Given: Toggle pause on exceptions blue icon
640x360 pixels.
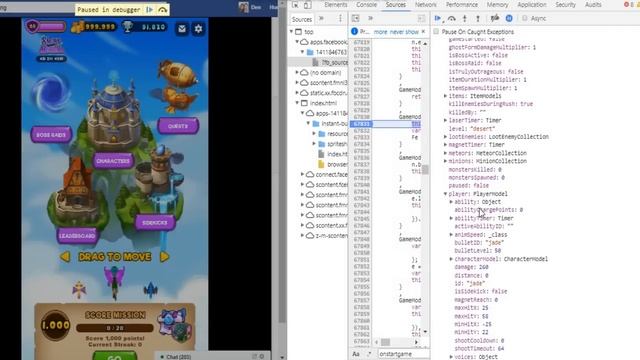Looking at the screenshot, I should click(x=509, y=18).
